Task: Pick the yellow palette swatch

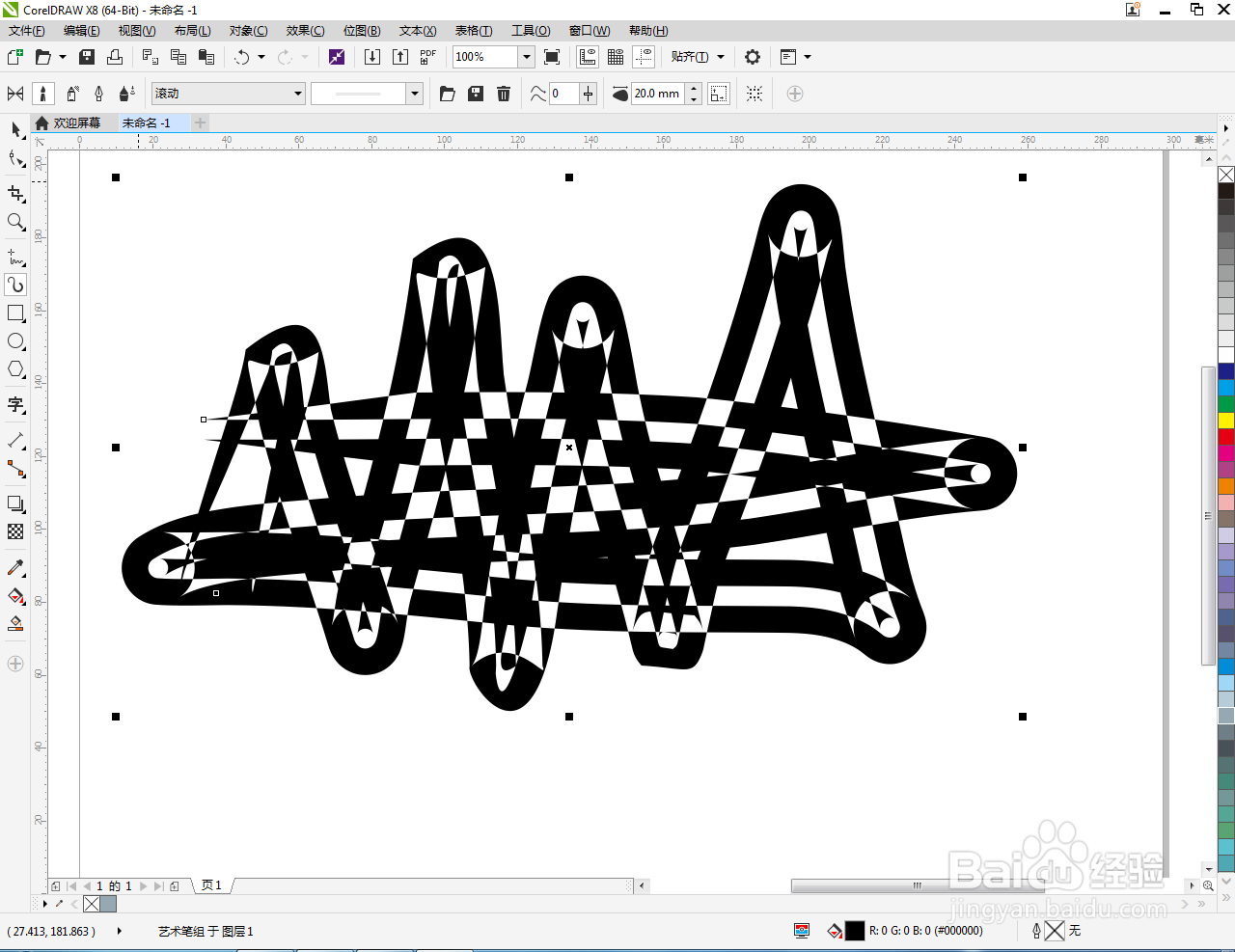Action: [x=1226, y=421]
